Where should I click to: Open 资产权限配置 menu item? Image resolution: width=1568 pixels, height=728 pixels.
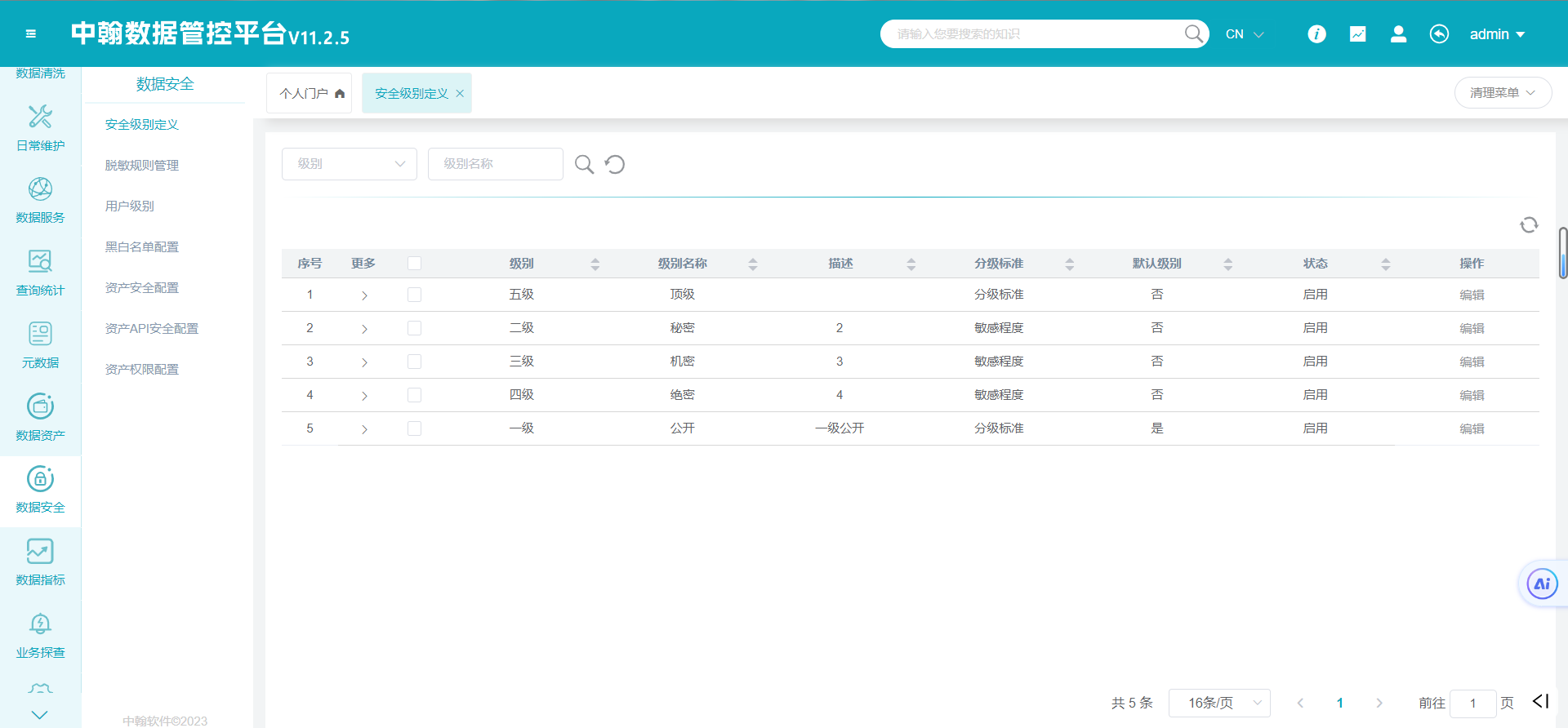tap(142, 370)
